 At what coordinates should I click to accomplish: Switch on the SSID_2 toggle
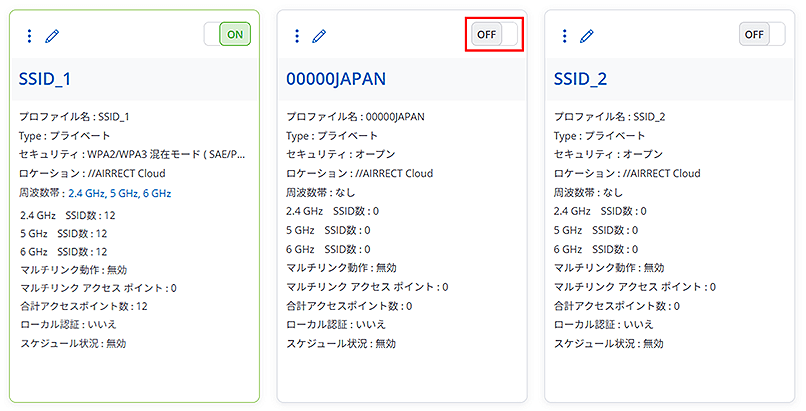click(762, 34)
